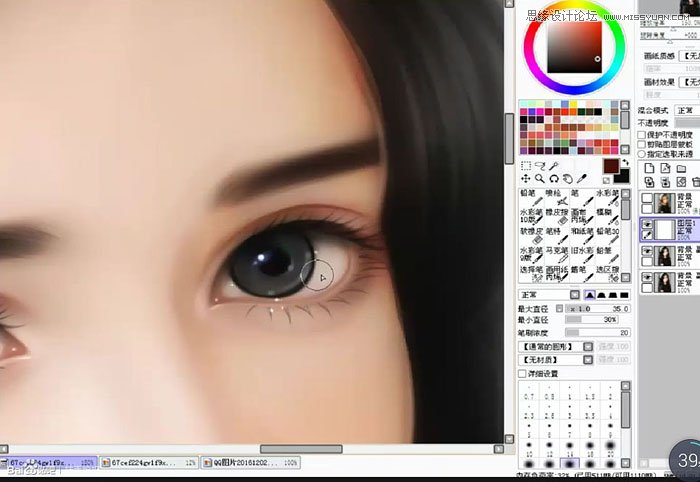Select the 蜡笔 crayon brush
Viewport: 700px width, 482px height.
[x=582, y=274]
